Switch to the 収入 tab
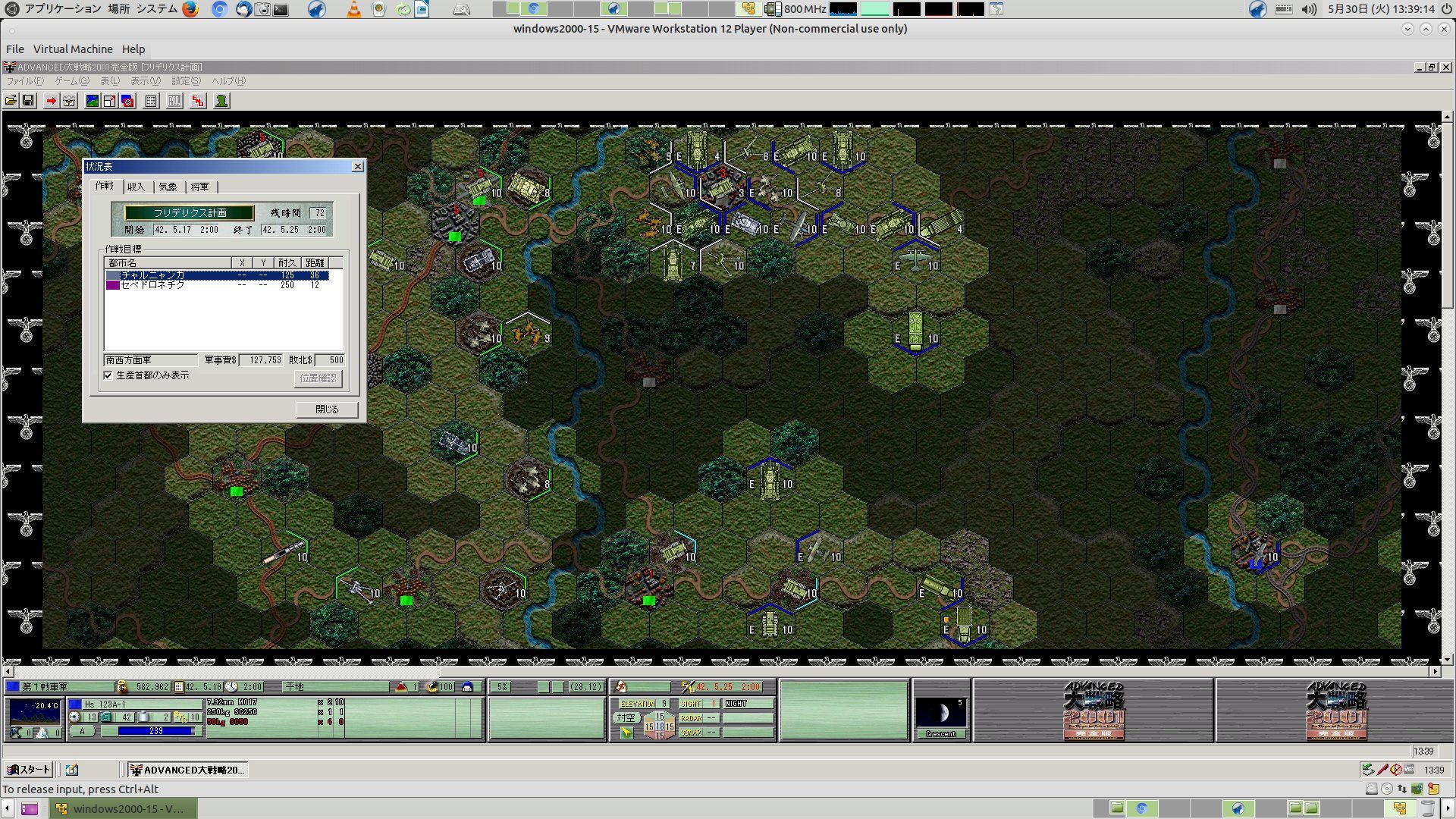1456x819 pixels. (136, 187)
